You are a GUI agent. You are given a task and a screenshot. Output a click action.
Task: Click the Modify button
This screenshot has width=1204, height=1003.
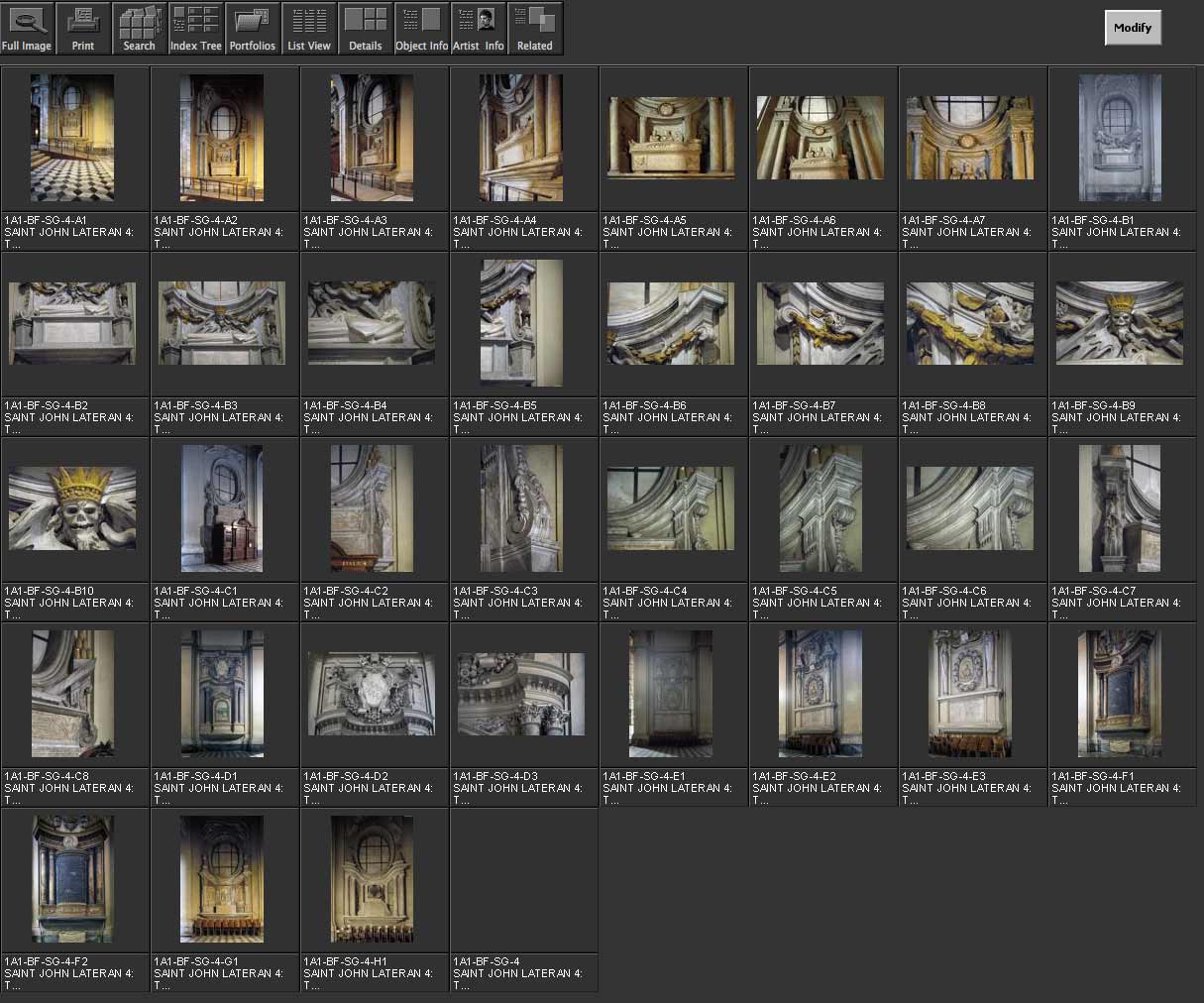(1133, 28)
